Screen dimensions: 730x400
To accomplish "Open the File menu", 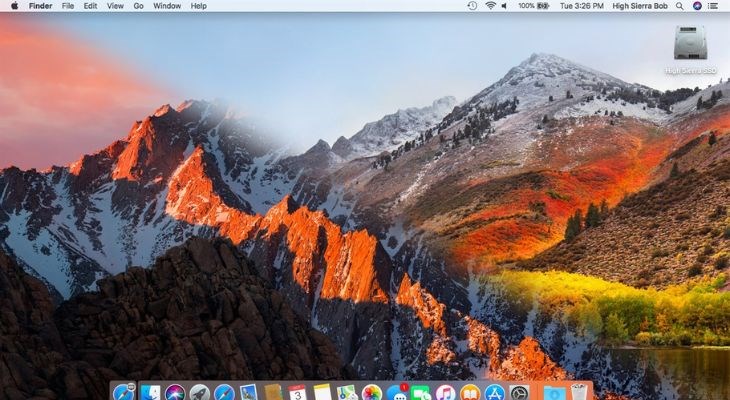I will click(68, 6).
